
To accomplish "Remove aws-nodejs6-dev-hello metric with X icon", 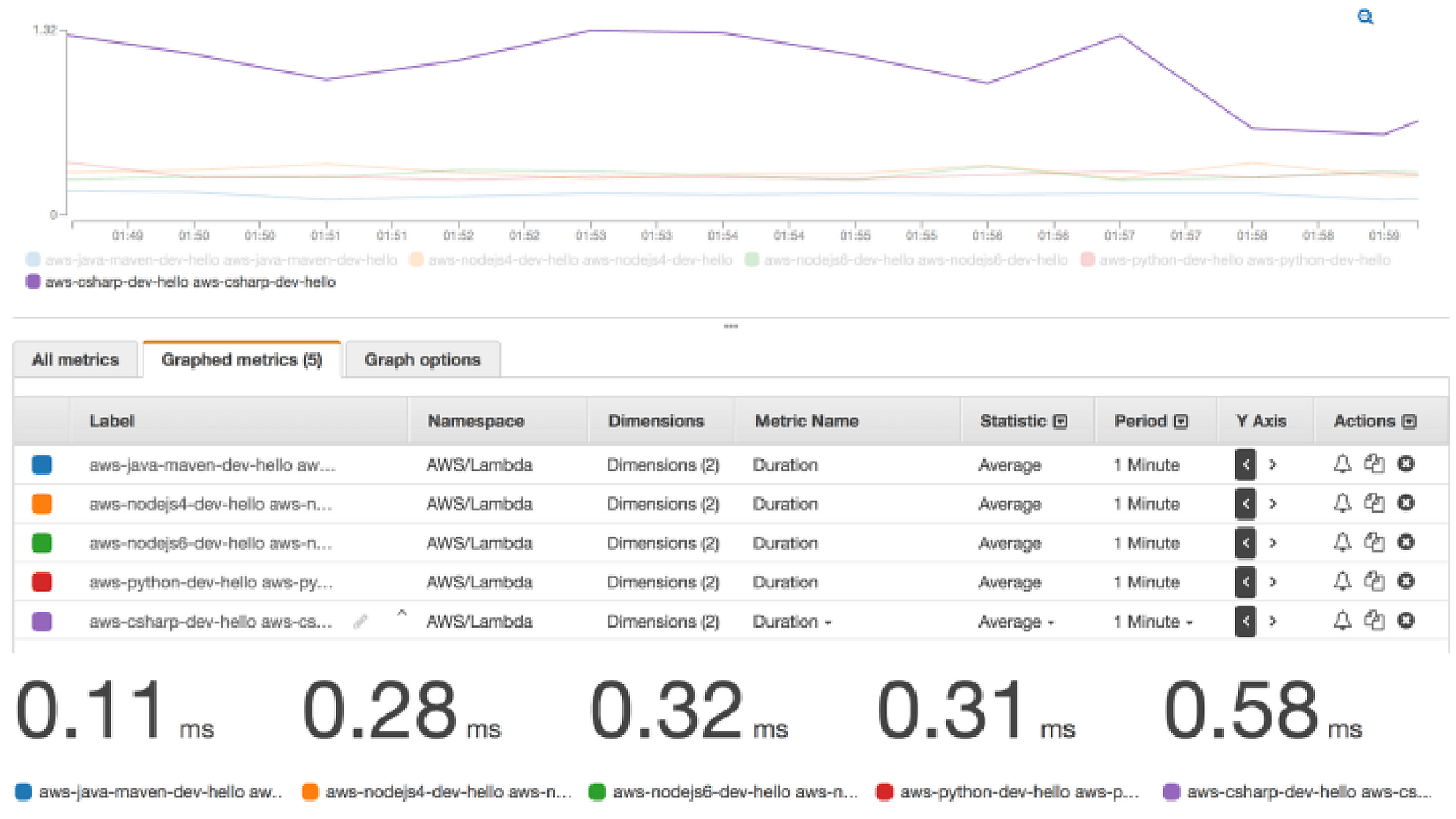I will (1406, 542).
